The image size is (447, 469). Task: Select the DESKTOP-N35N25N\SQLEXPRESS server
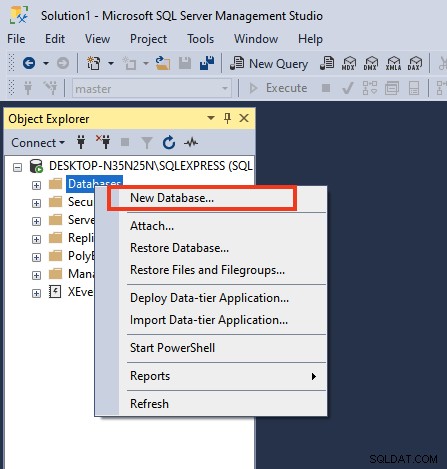tap(151, 166)
